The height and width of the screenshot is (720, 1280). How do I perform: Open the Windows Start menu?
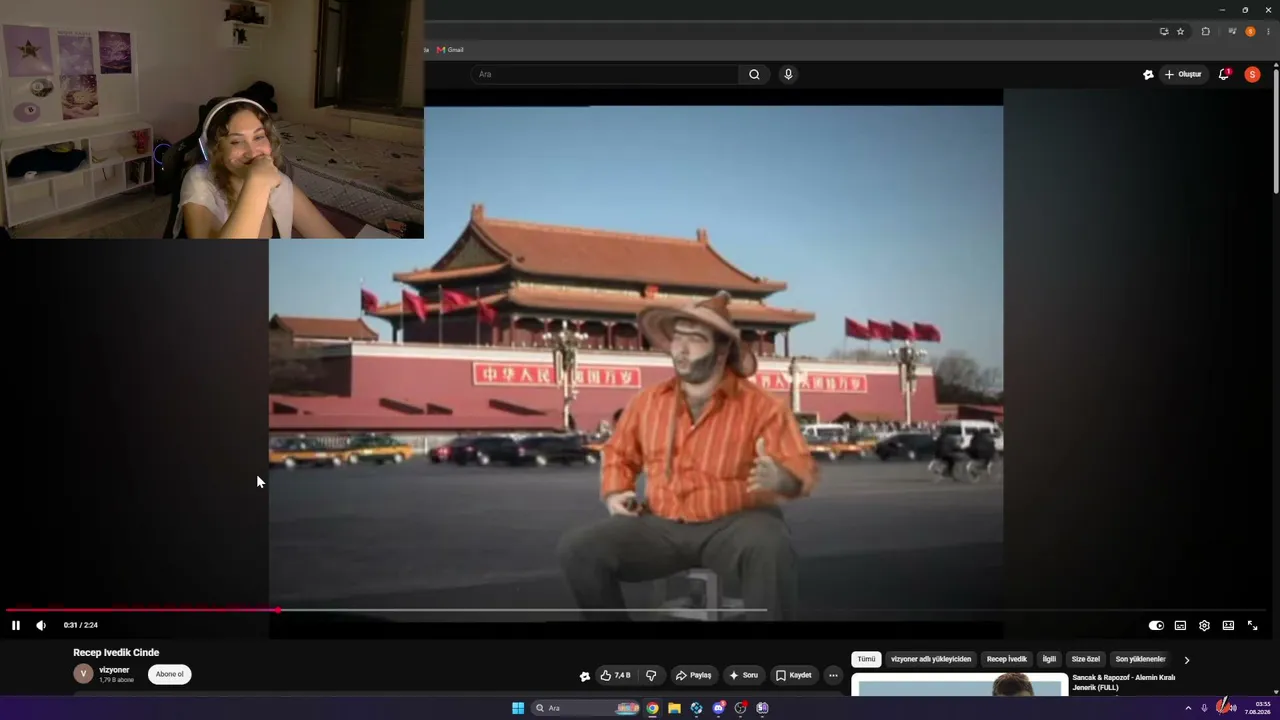click(518, 708)
